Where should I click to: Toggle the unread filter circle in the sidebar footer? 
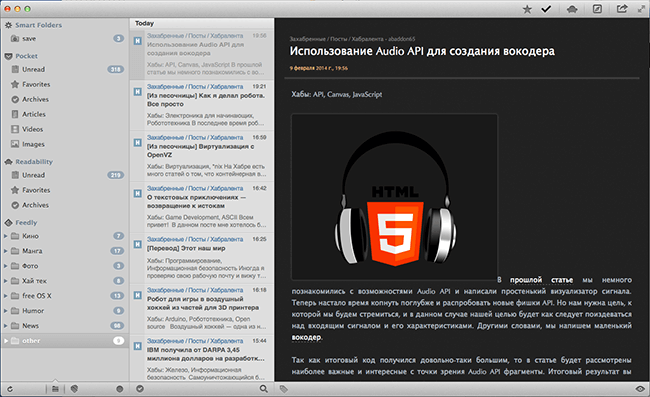[x=120, y=389]
